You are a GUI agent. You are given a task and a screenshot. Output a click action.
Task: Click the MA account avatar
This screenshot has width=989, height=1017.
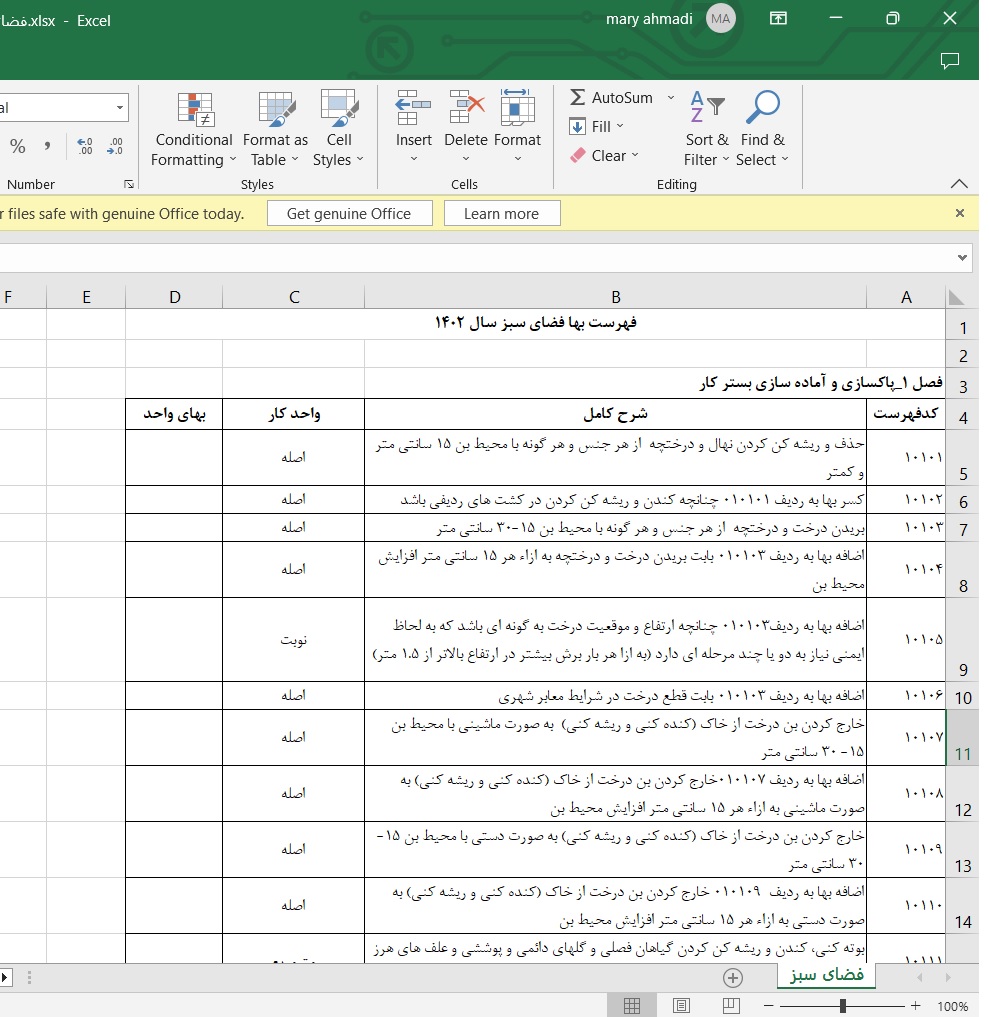[721, 19]
